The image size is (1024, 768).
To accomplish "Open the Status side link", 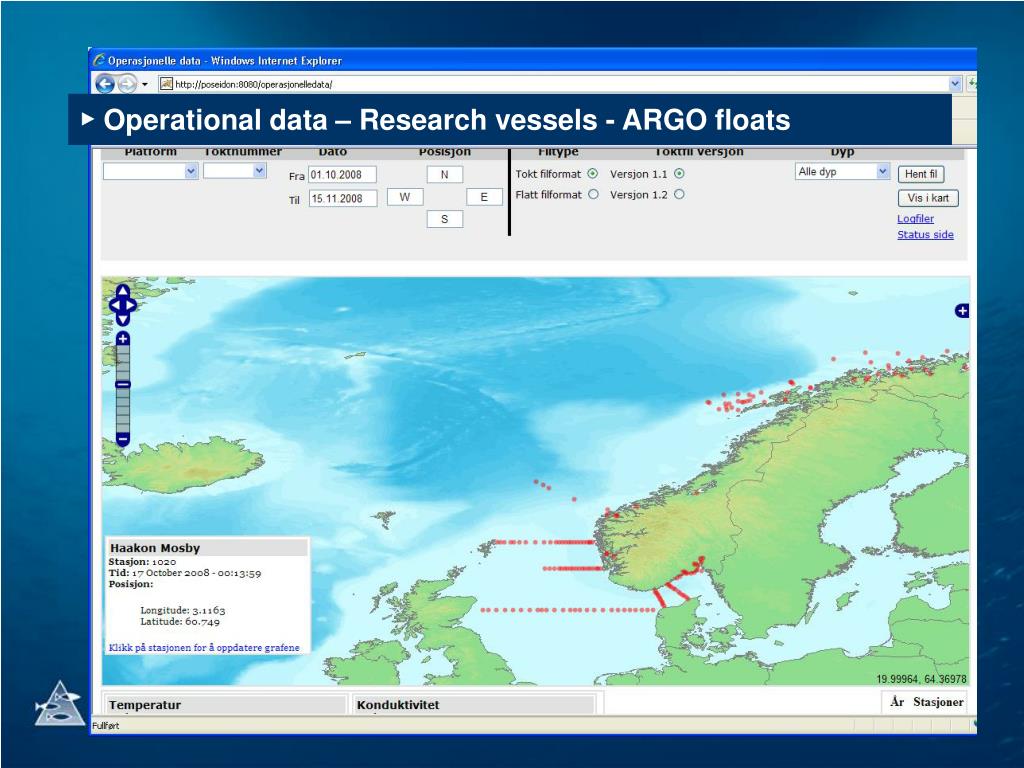I will [x=925, y=234].
